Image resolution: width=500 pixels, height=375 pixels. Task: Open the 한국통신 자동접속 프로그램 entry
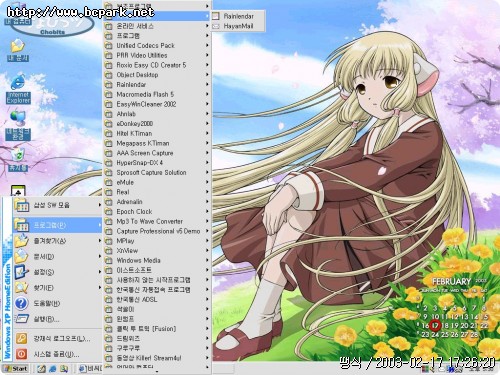coord(157,290)
